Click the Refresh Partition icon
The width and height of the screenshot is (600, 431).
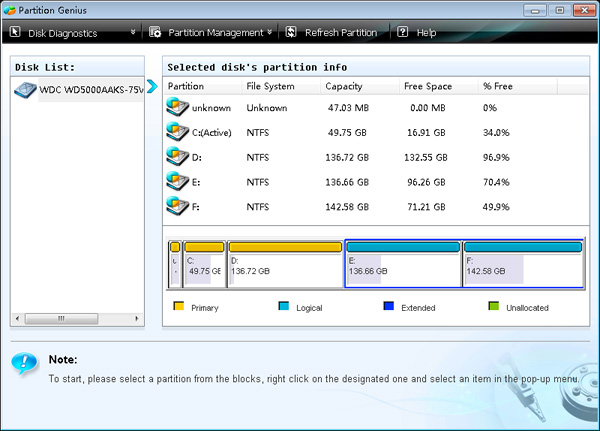coord(291,32)
